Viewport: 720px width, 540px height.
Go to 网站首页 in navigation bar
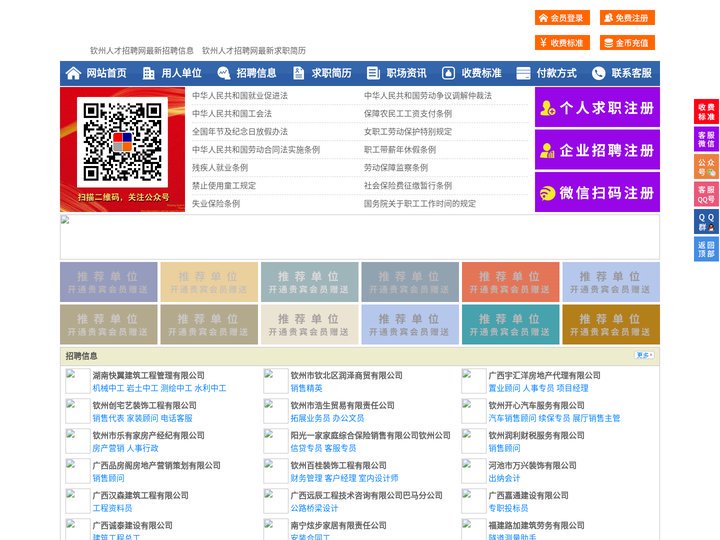[x=106, y=73]
